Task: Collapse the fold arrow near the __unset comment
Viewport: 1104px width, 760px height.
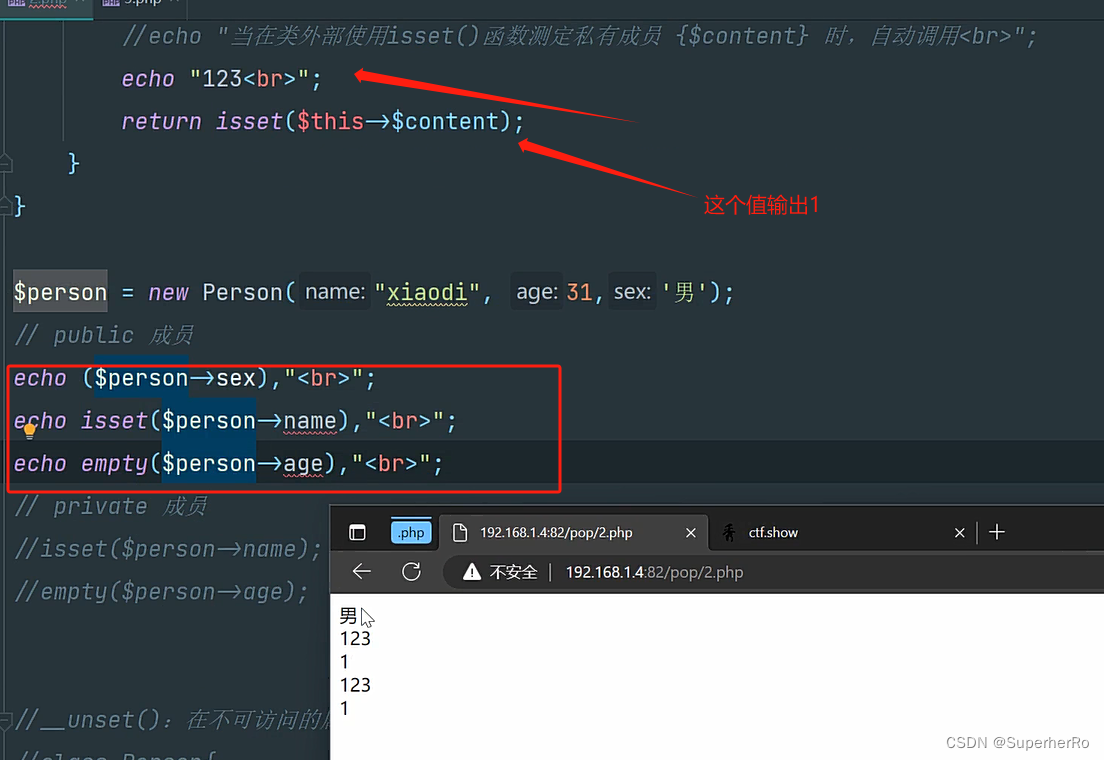Action: [x=5, y=719]
